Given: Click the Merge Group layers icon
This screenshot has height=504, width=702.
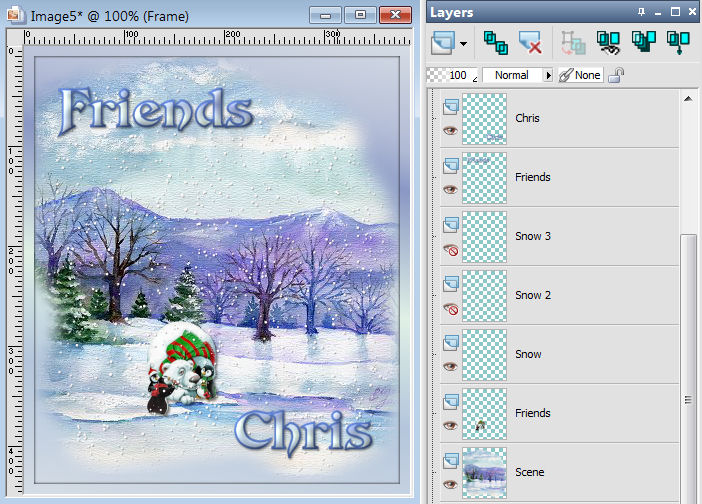Looking at the screenshot, I should pyautogui.click(x=643, y=42).
